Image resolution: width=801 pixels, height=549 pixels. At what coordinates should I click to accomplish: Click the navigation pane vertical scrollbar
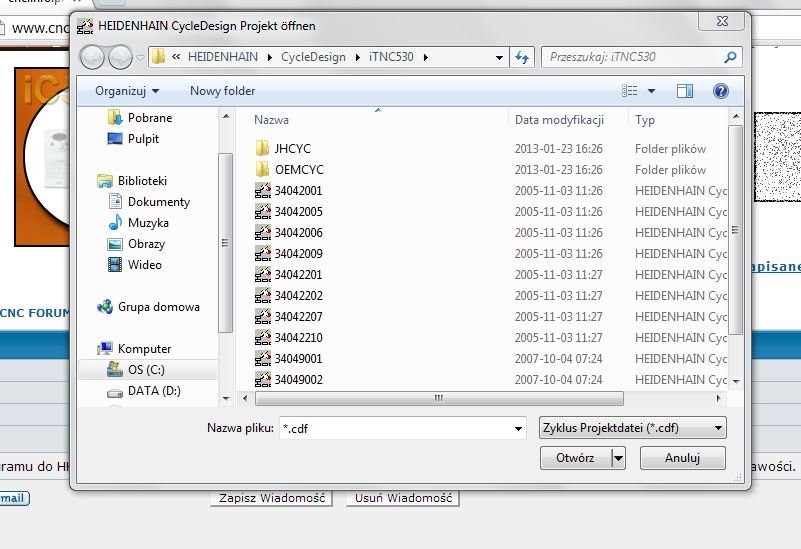pos(225,243)
